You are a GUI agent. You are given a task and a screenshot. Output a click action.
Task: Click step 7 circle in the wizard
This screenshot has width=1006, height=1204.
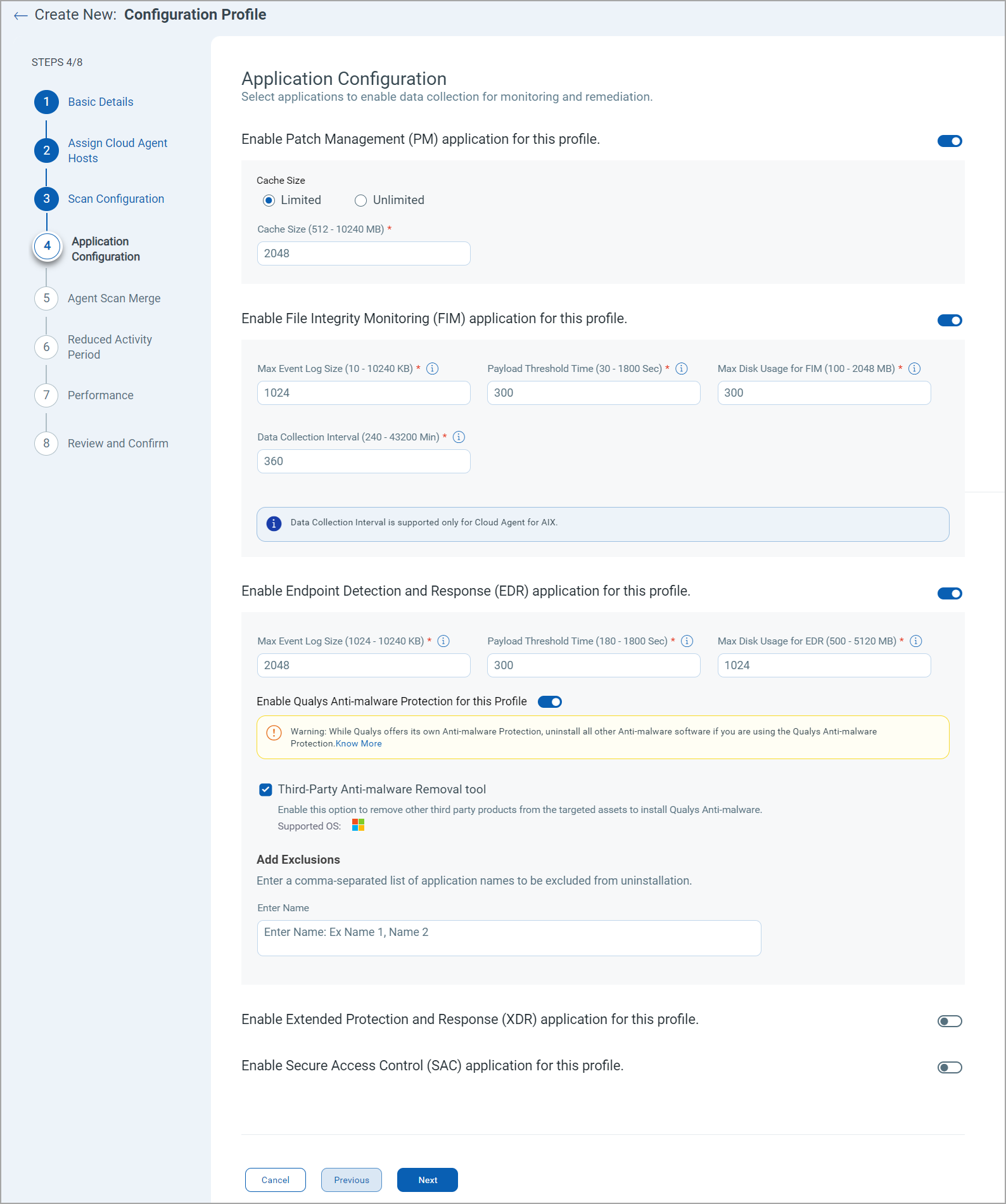click(x=46, y=395)
